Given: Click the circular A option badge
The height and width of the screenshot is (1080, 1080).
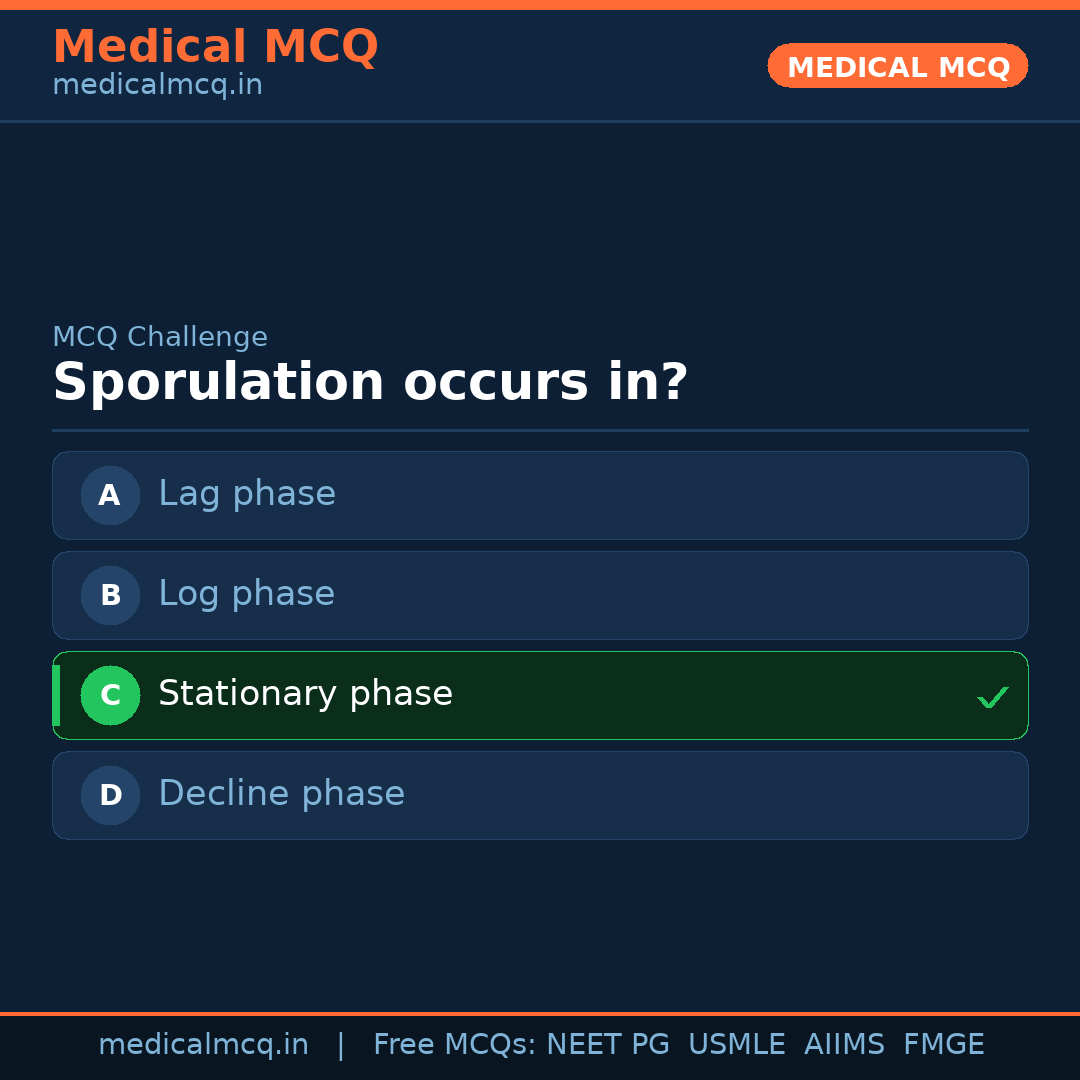Looking at the screenshot, I should tap(110, 495).
